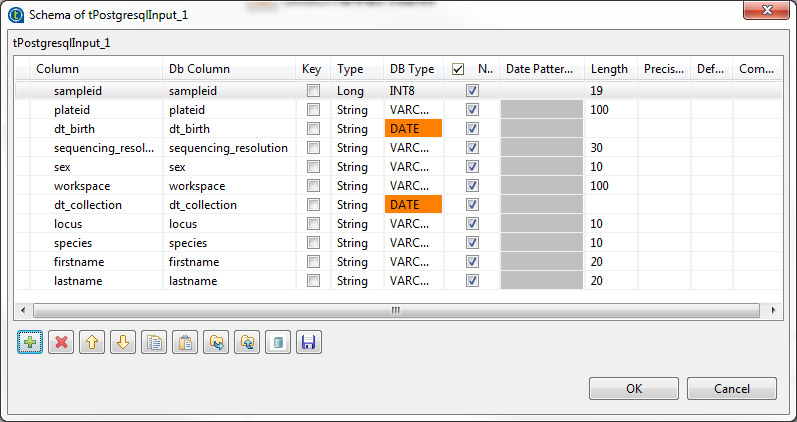The height and width of the screenshot is (422, 797).
Task: Click the blue floppy disk save icon
Action: click(x=309, y=343)
